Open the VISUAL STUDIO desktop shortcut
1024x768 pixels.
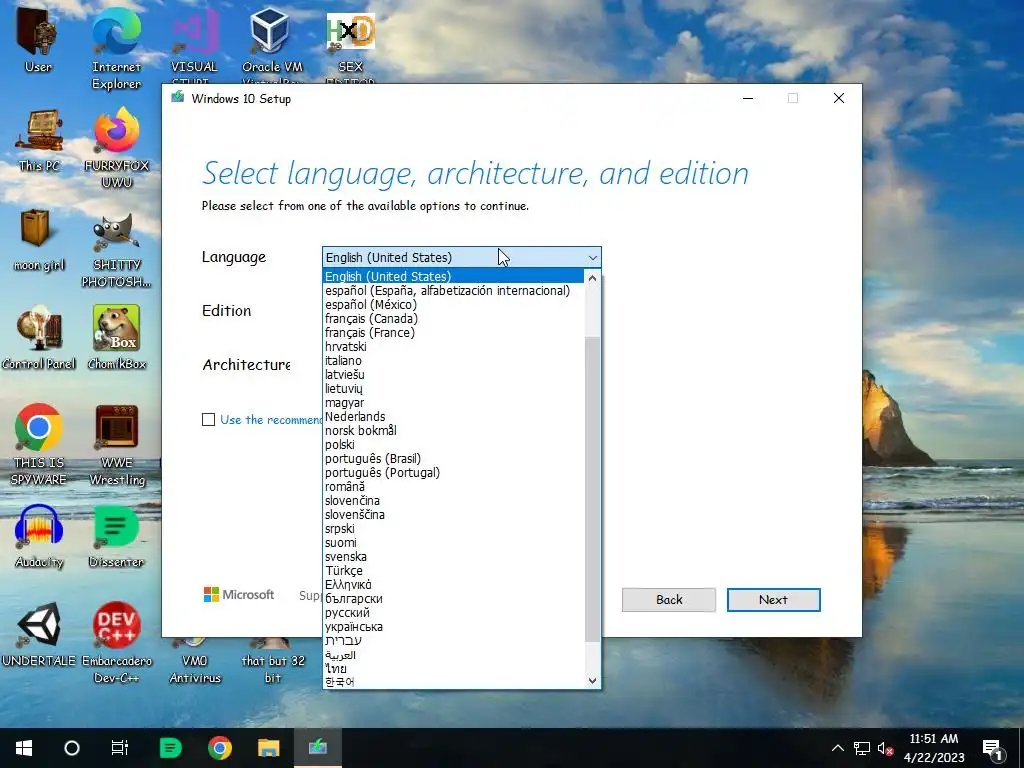pyautogui.click(x=194, y=44)
